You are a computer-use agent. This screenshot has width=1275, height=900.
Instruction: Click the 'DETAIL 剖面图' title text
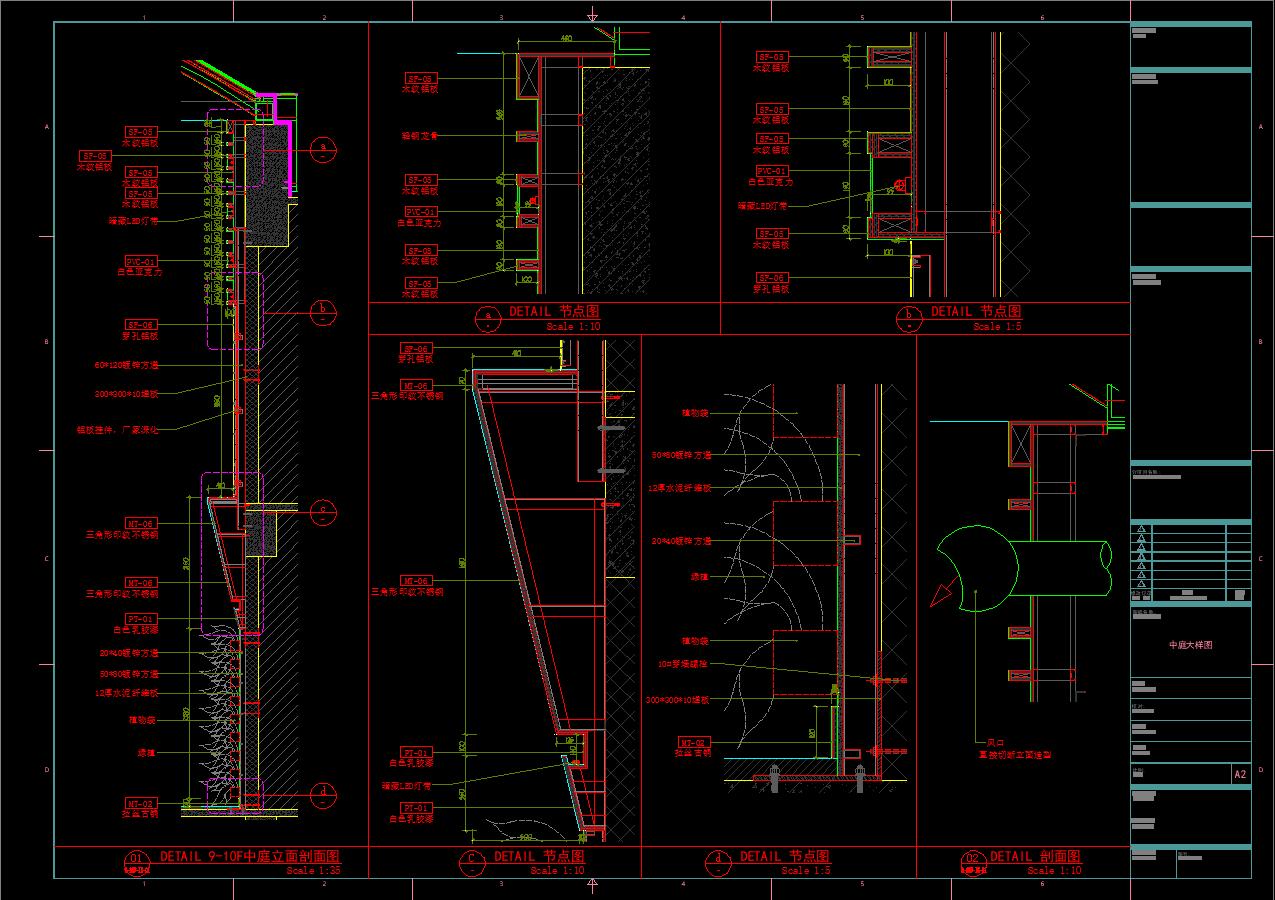pos(1035,857)
